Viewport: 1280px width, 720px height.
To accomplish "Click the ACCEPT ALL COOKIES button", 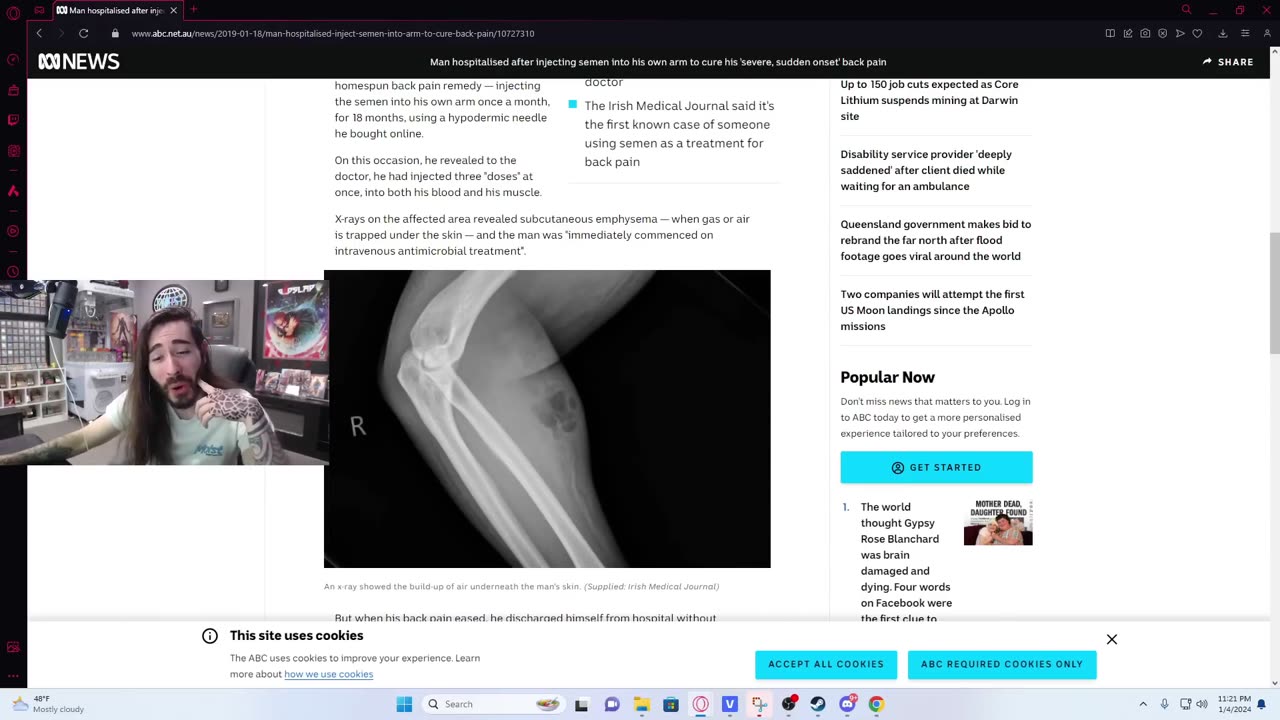I will pos(826,664).
